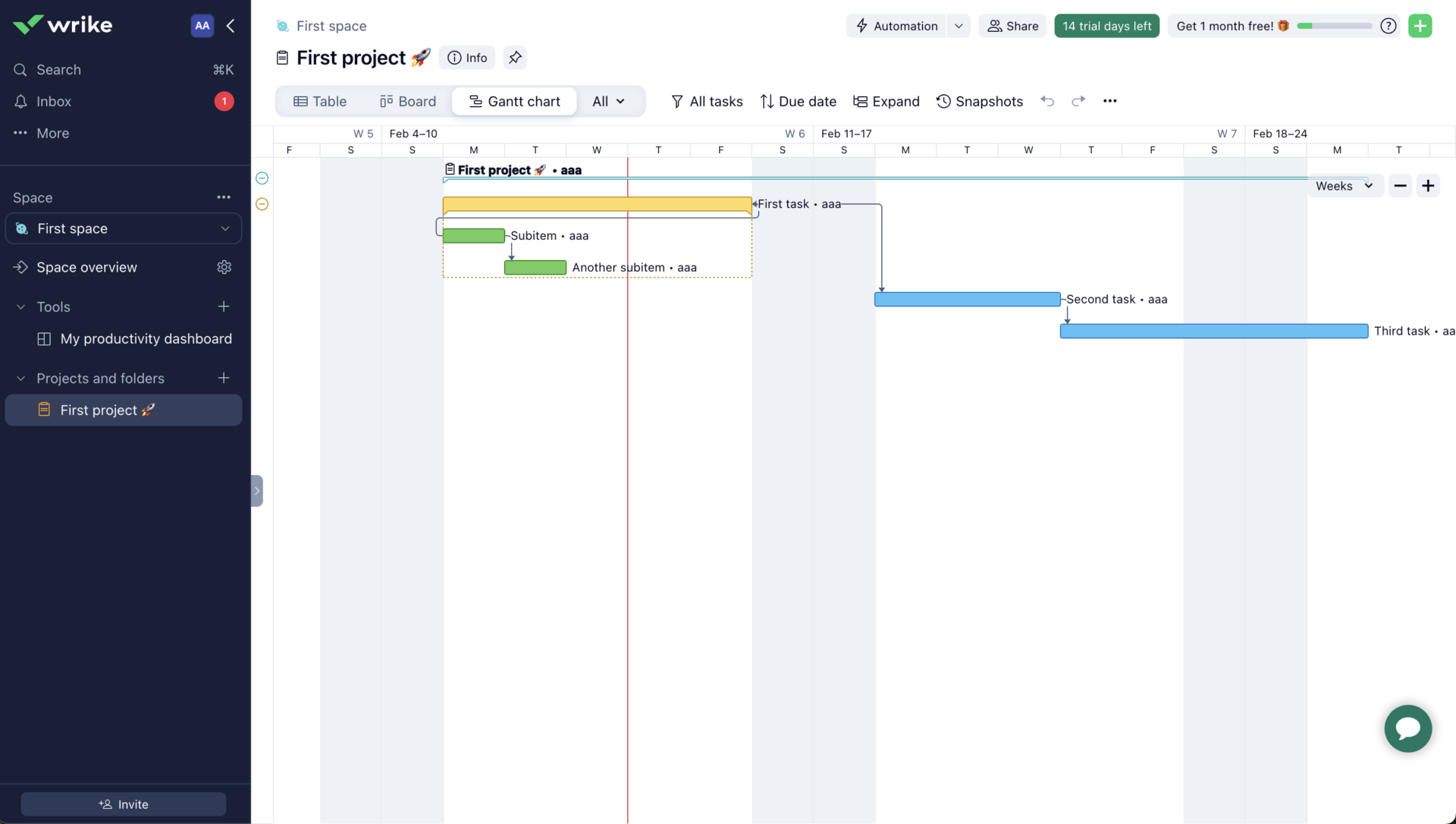Open the Weeks scale dropdown

coord(1344,186)
